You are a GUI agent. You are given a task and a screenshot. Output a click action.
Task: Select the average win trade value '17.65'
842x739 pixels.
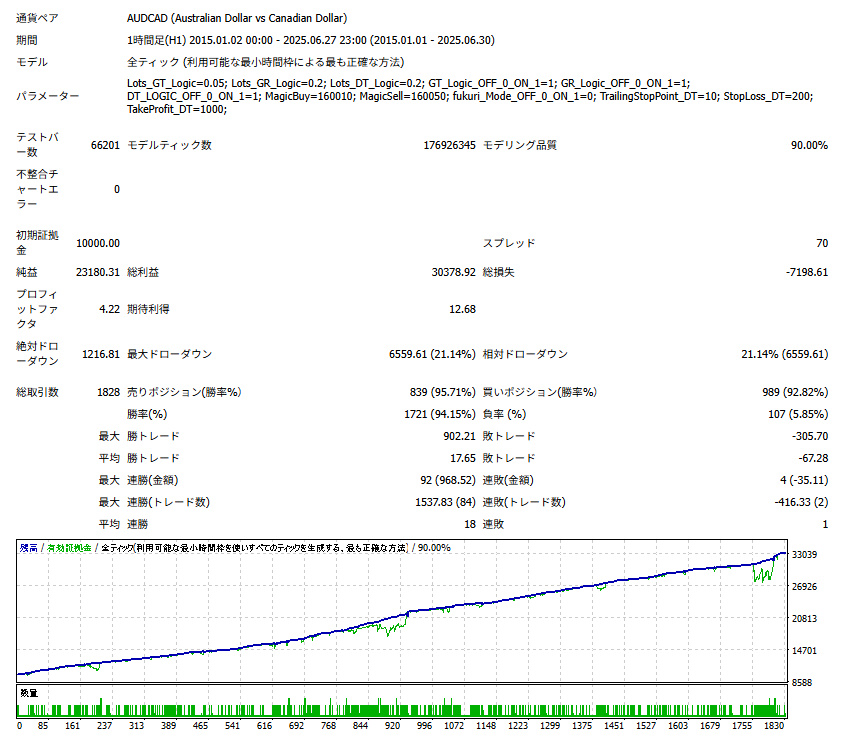(462, 459)
